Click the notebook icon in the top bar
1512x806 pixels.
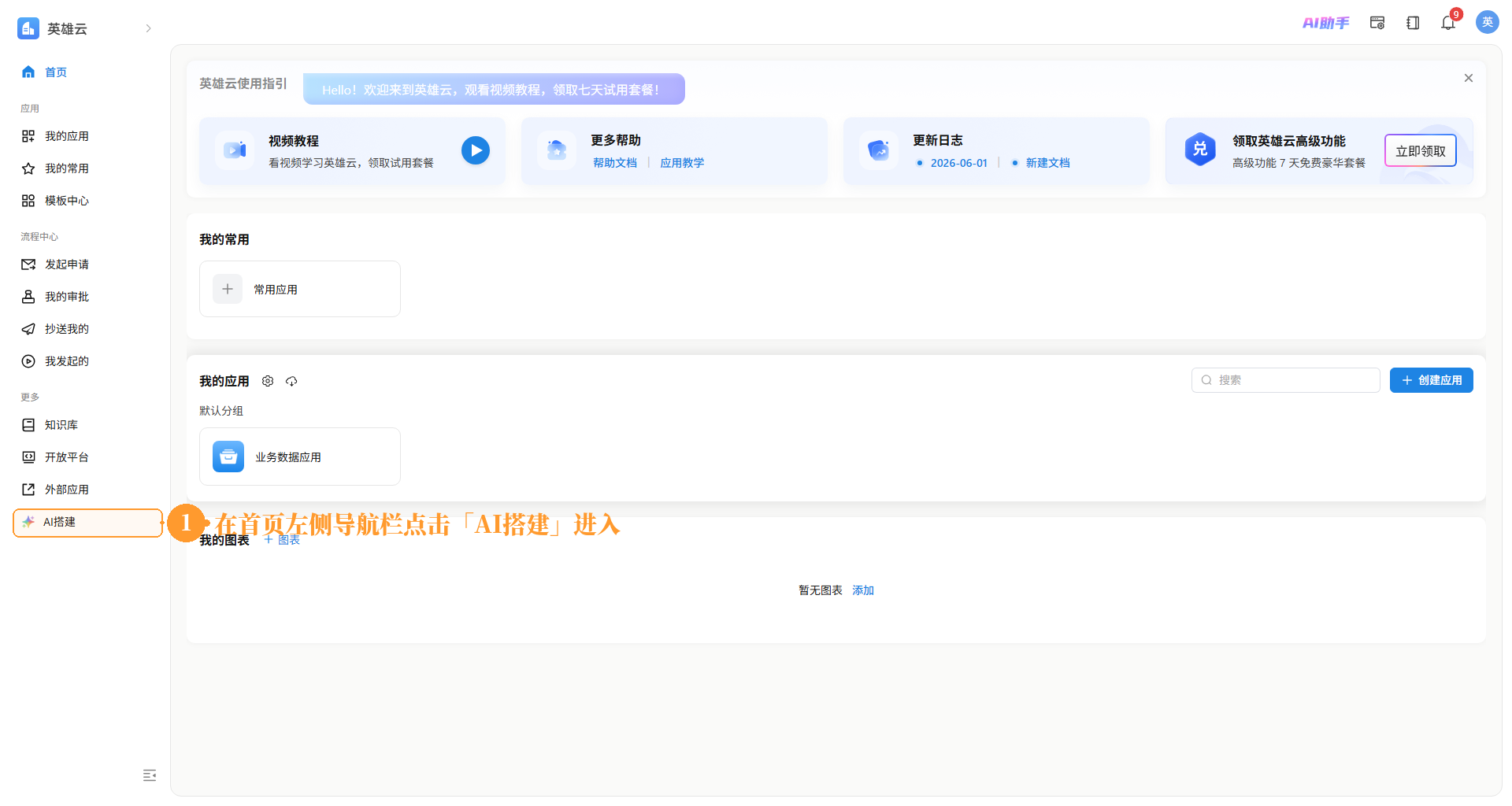1413,23
